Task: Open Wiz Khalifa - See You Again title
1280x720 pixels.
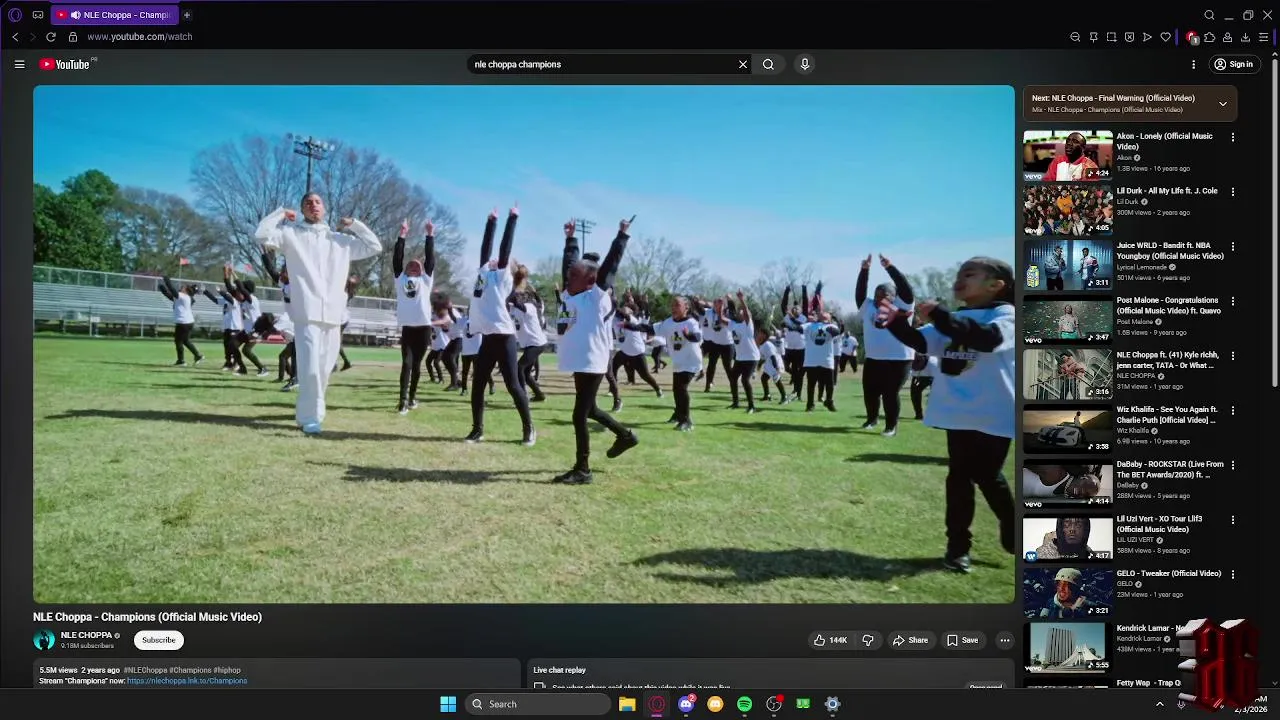Action: pos(1167,414)
